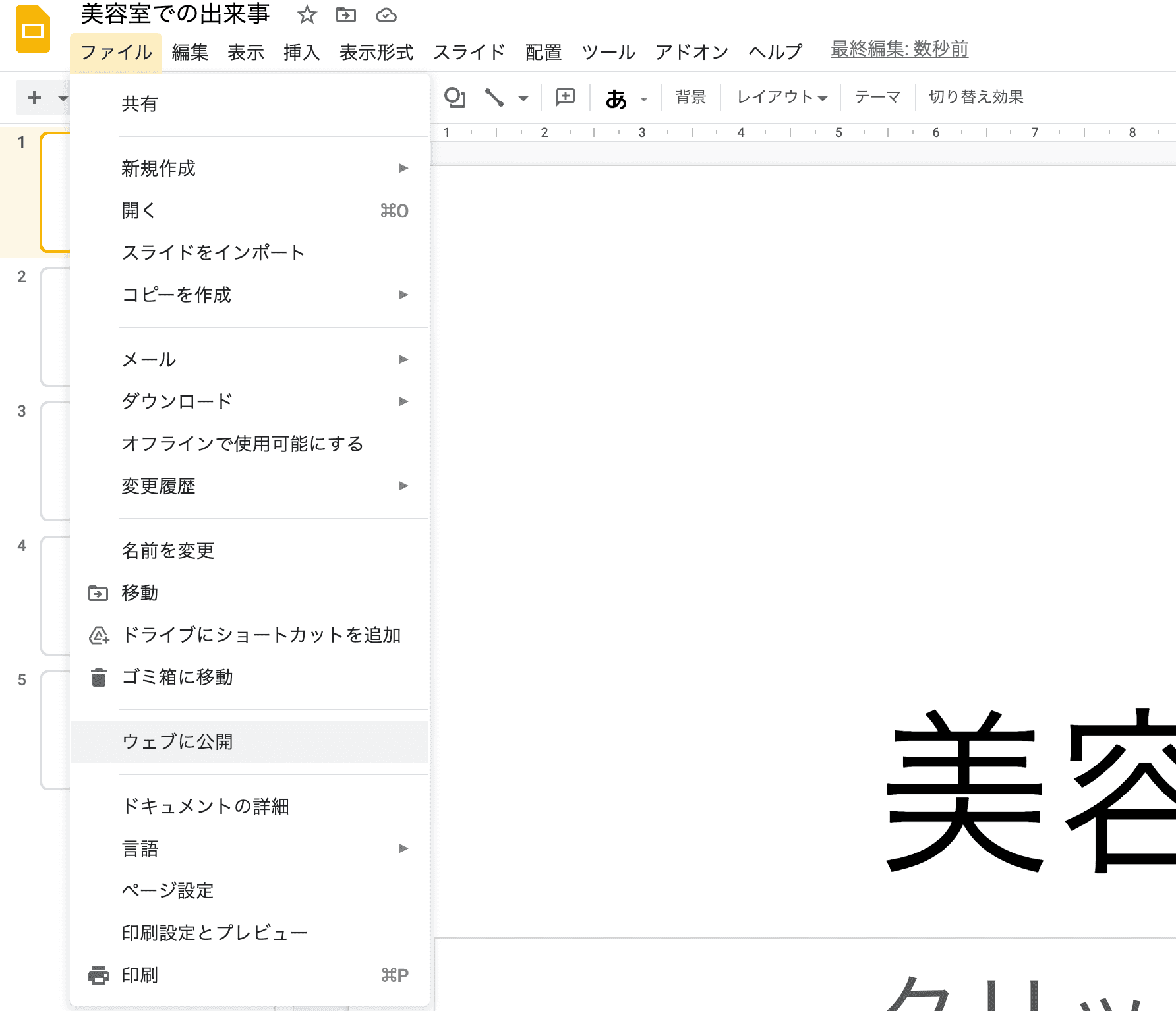Select the shape tool in toolbar
This screenshot has width=1176, height=1011.
coord(454,98)
